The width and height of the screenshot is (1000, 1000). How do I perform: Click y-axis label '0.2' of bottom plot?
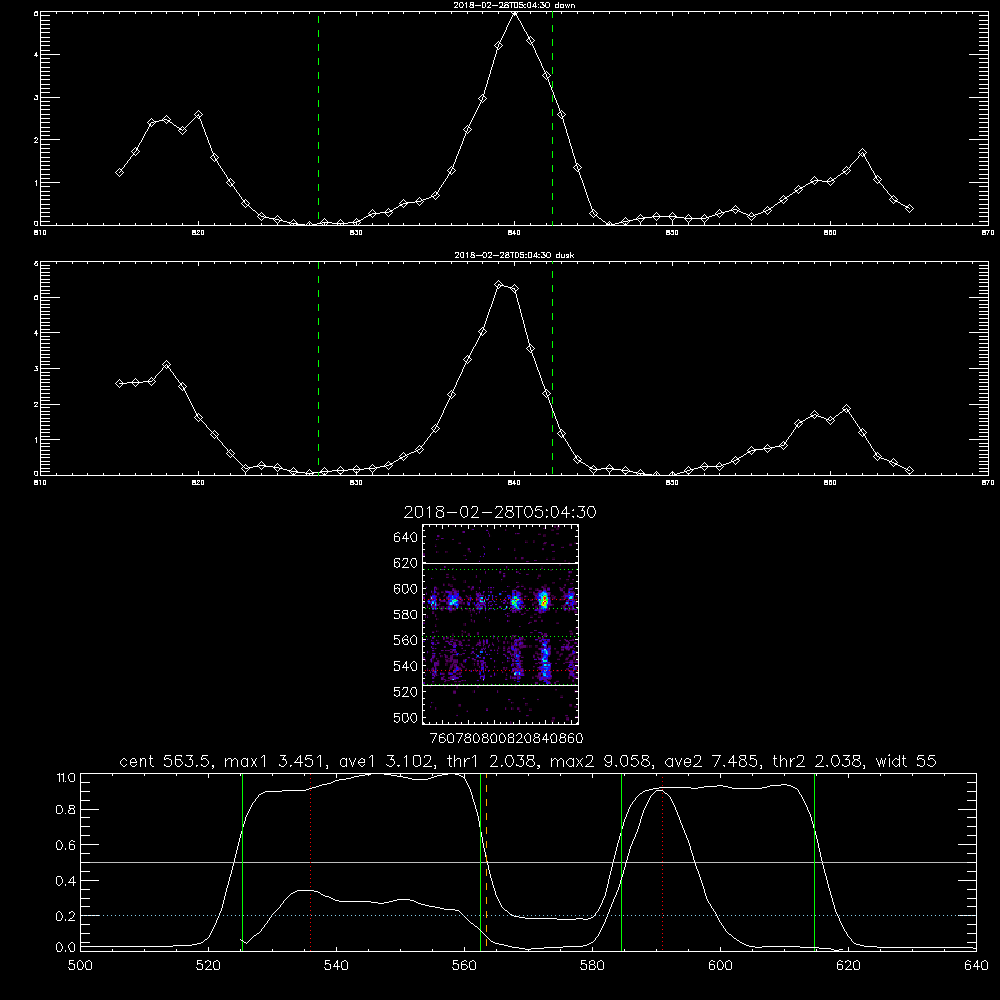tap(66, 916)
